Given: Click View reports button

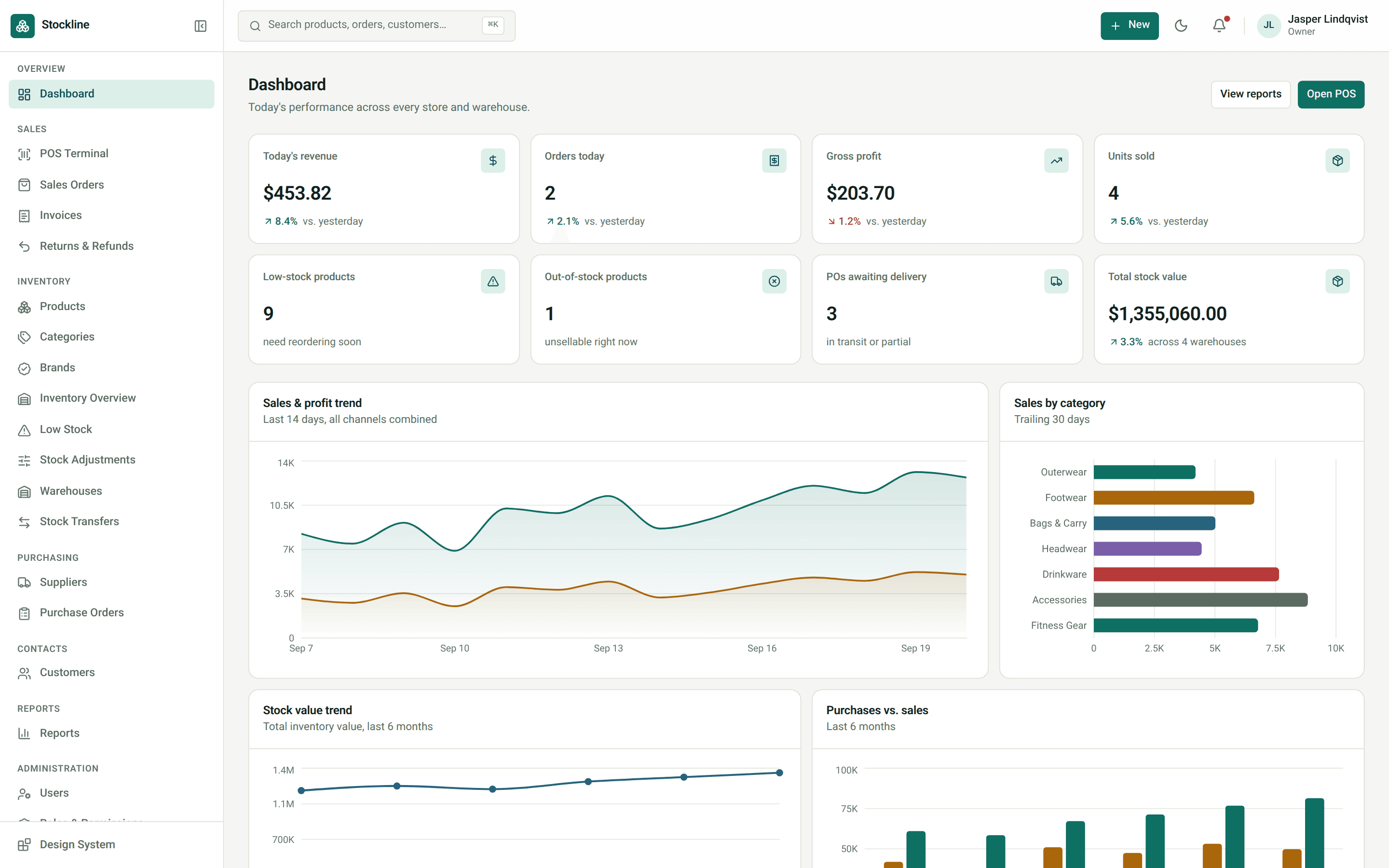Looking at the screenshot, I should 1250,94.
